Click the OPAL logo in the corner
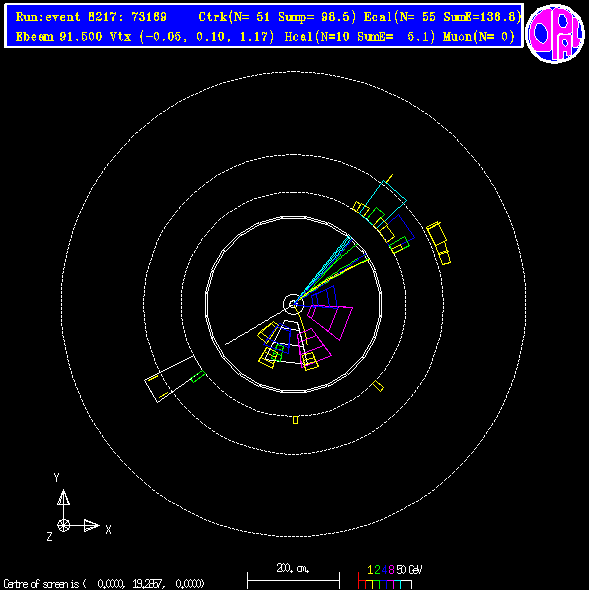589x590 pixels. [x=555, y=33]
